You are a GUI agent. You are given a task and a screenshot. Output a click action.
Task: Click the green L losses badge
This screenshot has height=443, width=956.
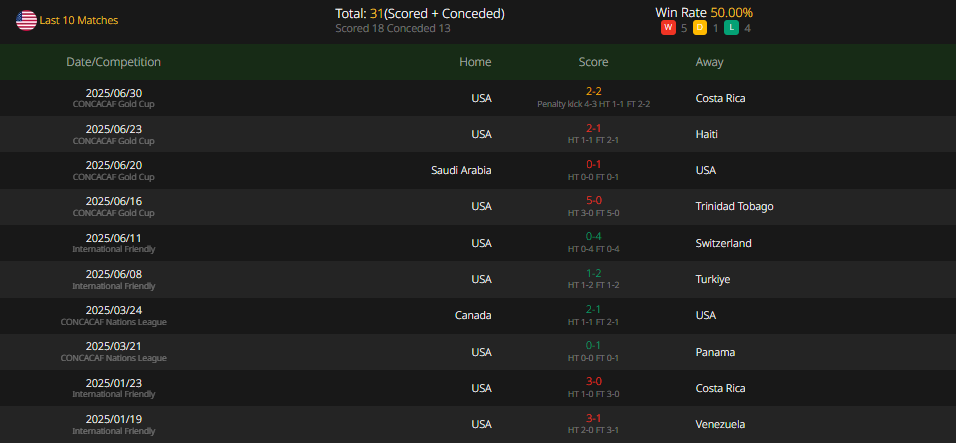(732, 28)
